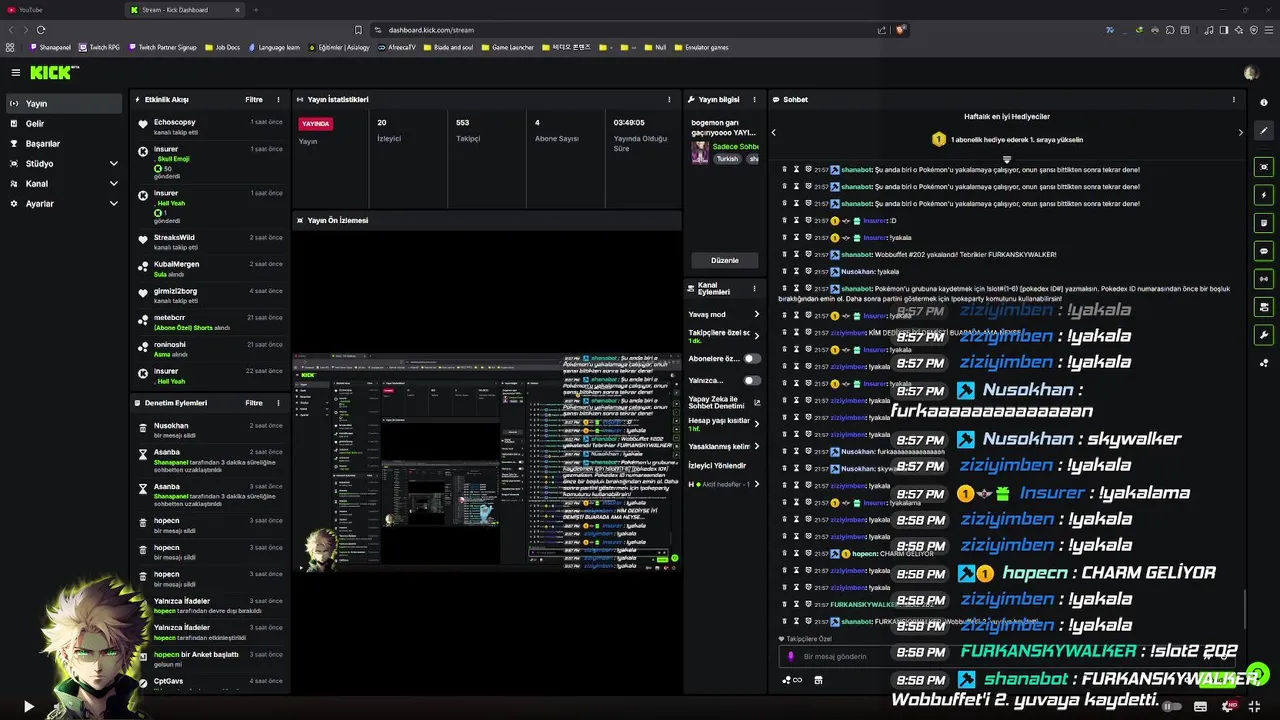Expand Aktif hedefler row
This screenshot has width=1280, height=720.
[756, 484]
